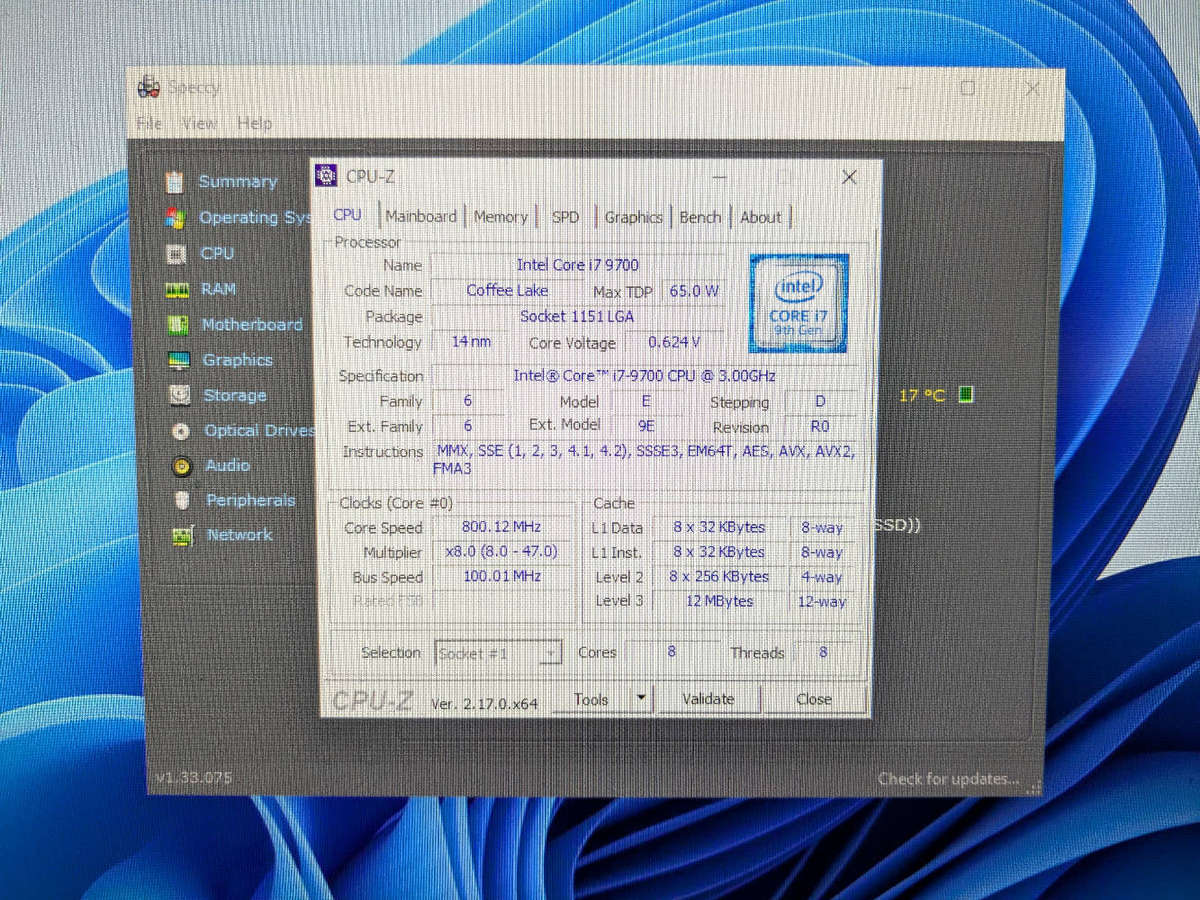Screen dimensions: 1200x900
Task: Click the Core Speed value 800.12 MHz
Action: click(x=501, y=527)
